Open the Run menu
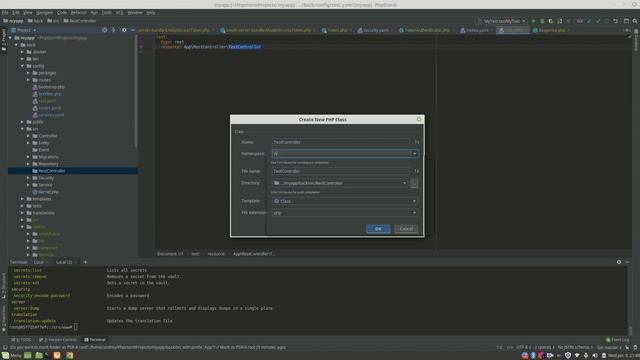The height and width of the screenshot is (360, 640). (94, 13)
